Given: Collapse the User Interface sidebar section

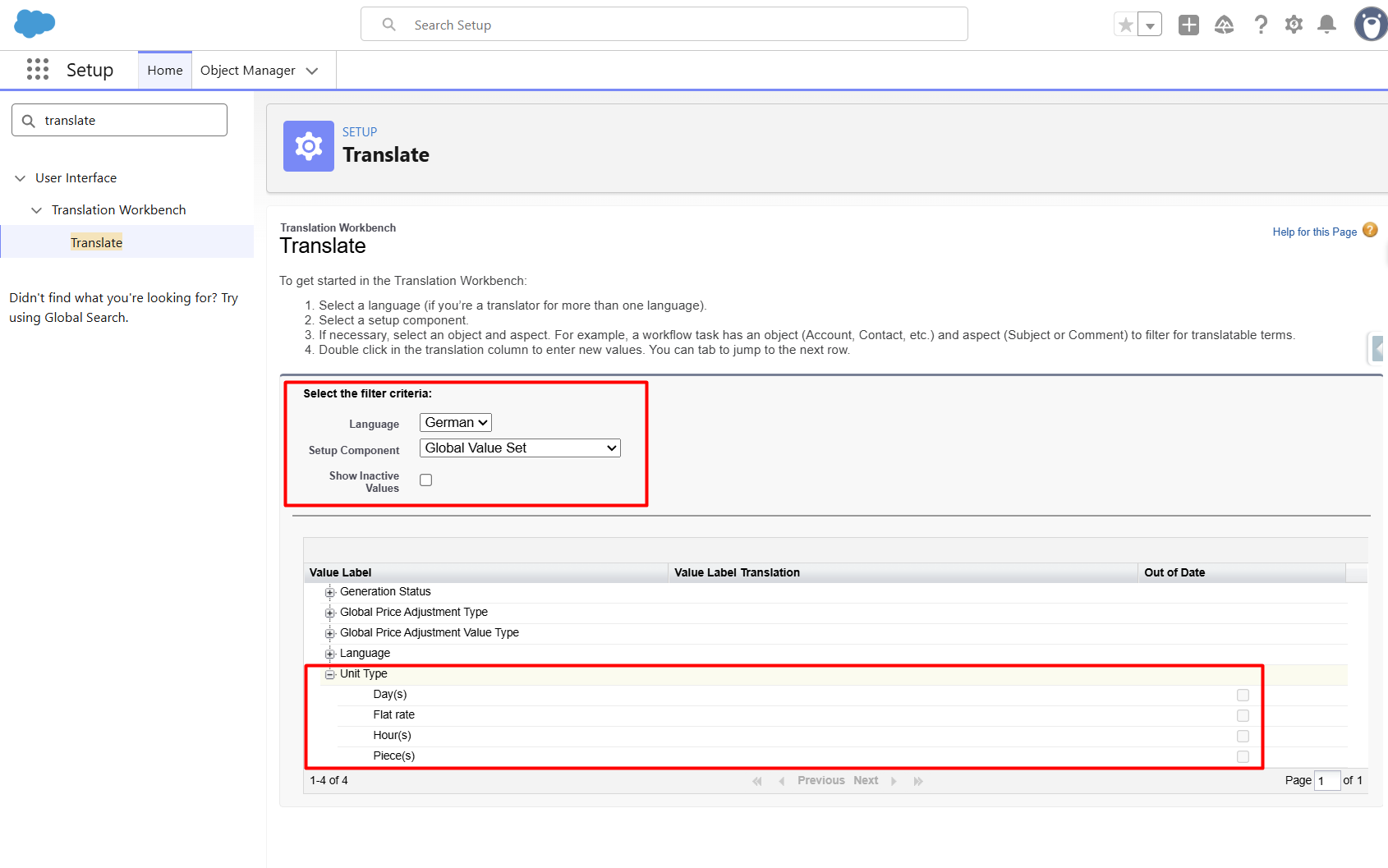Looking at the screenshot, I should [21, 178].
